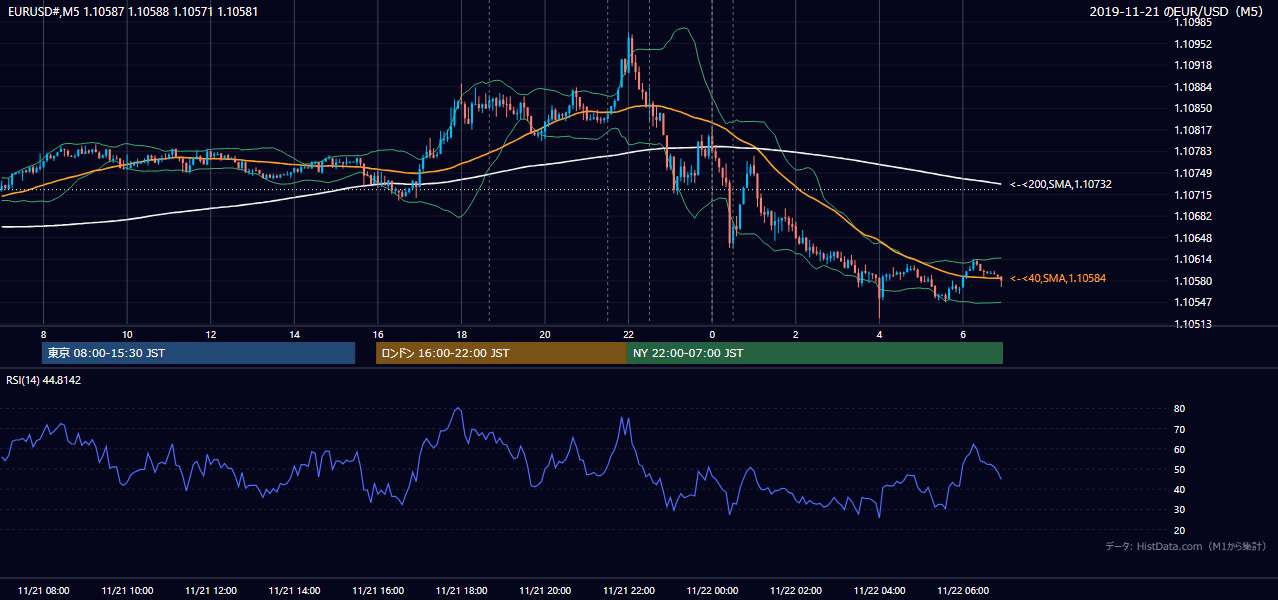
Task: Click the 40 SMA label reading 1.10584
Action: point(1057,278)
